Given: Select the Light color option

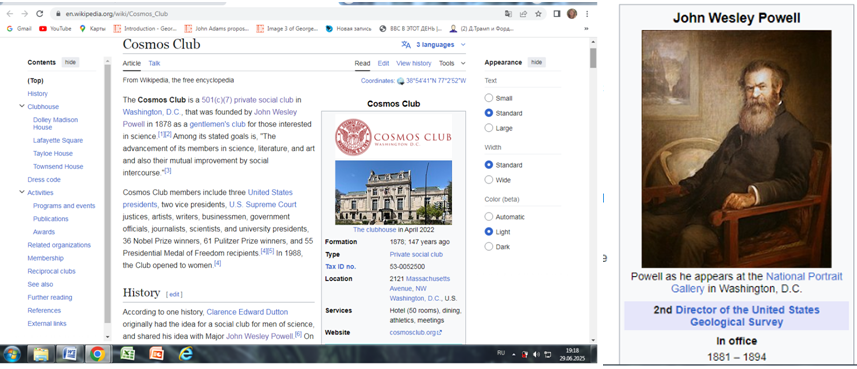Looking at the screenshot, I should coord(489,232).
